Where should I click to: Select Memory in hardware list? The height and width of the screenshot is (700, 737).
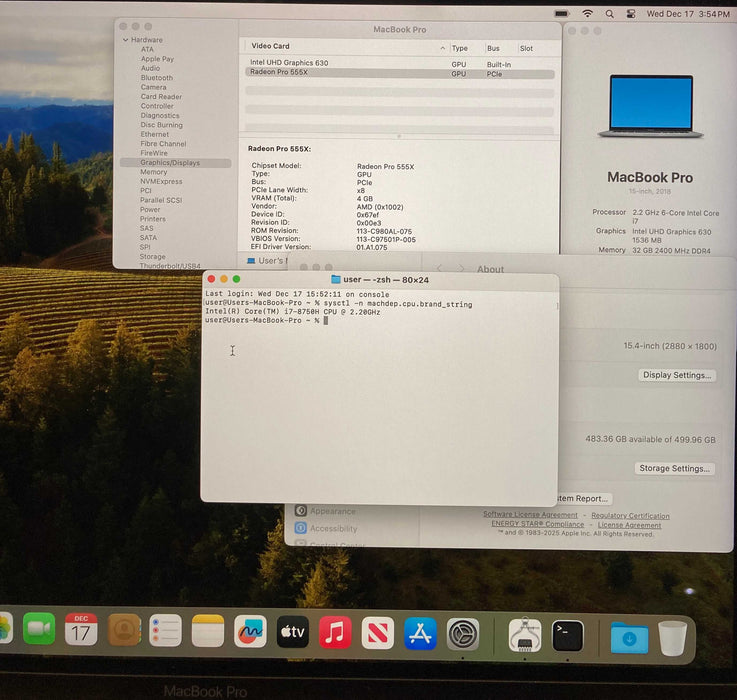(x=153, y=172)
